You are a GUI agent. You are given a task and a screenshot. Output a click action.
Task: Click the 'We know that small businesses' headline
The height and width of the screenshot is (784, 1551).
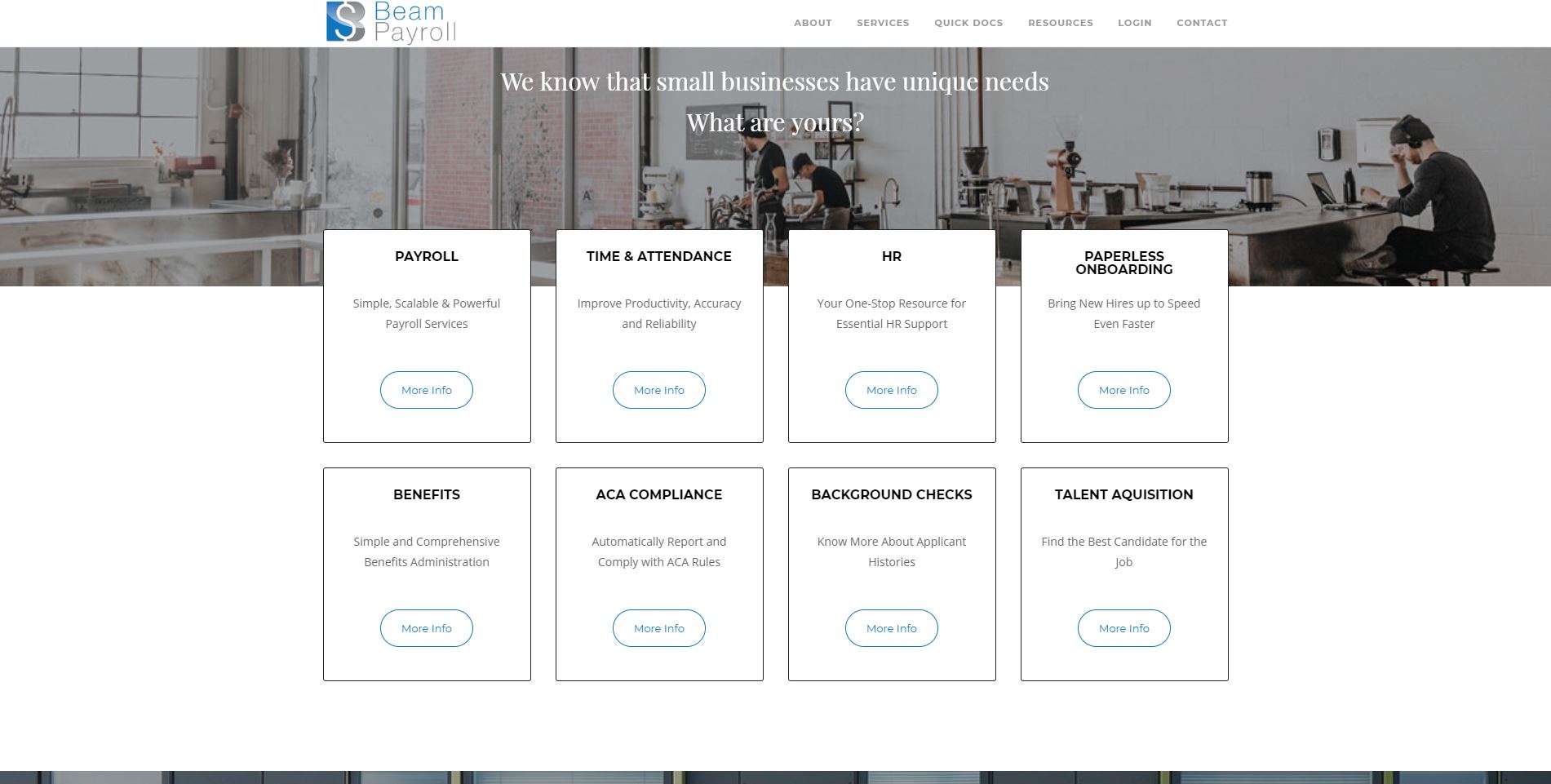pyautogui.click(x=774, y=82)
